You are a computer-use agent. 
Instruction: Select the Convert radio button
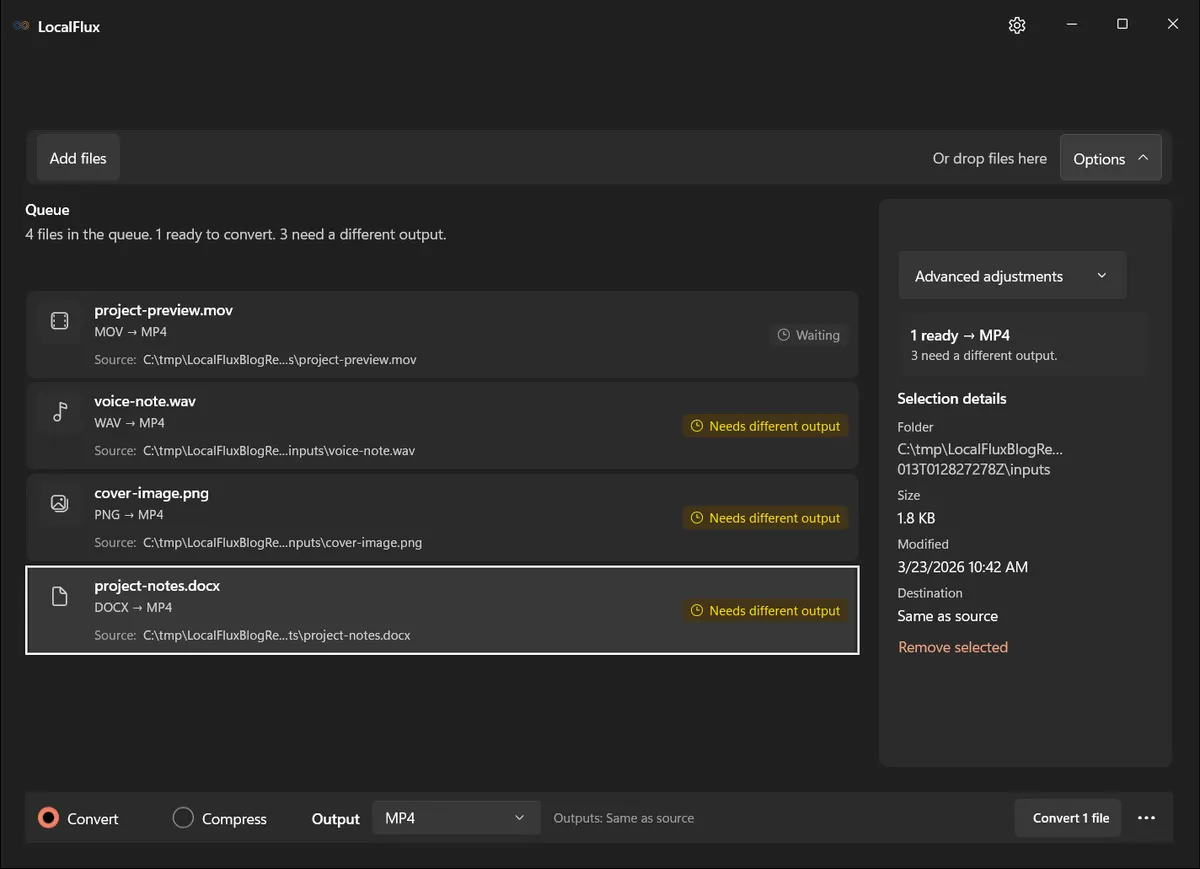tap(48, 818)
